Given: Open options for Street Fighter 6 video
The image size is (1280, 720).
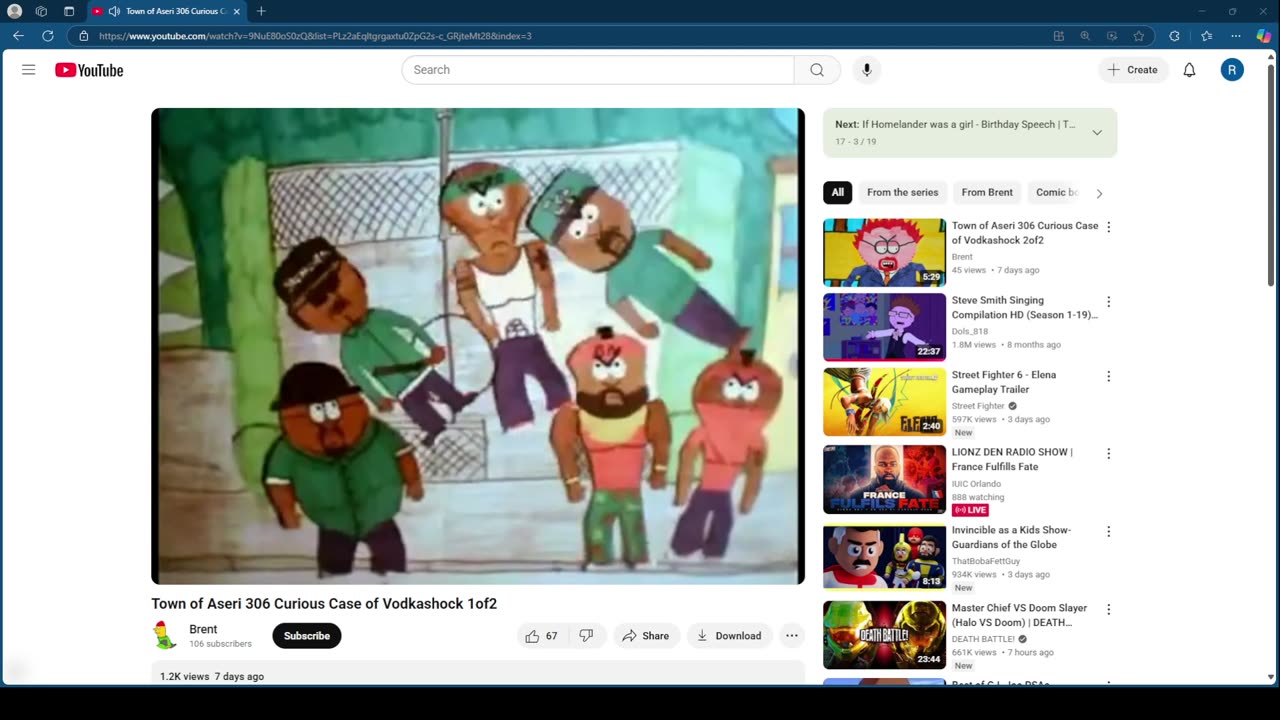Looking at the screenshot, I should [x=1108, y=377].
